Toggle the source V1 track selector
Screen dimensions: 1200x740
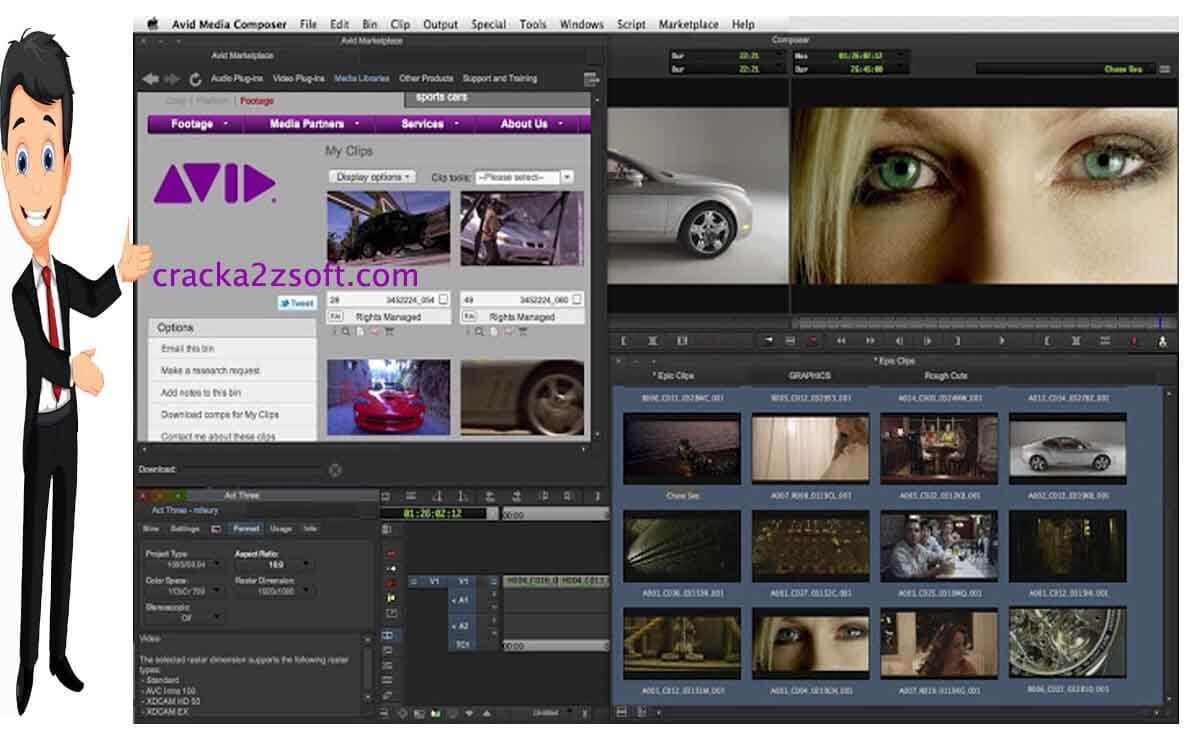(434, 581)
